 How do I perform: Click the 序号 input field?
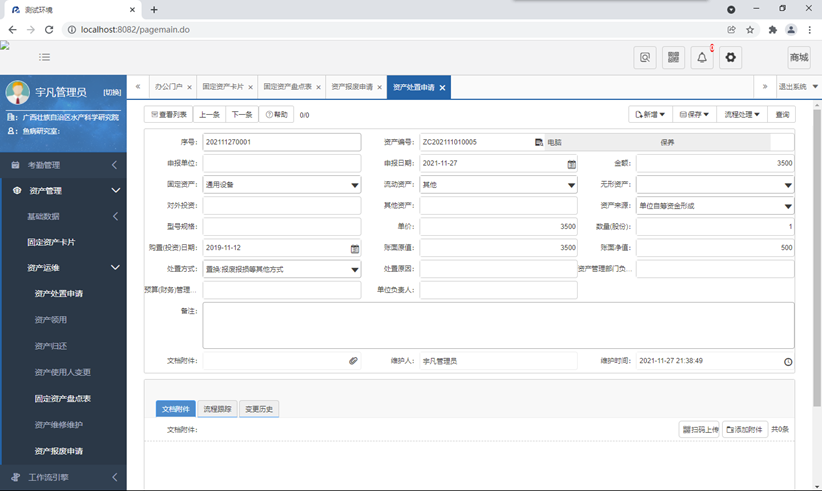pos(282,142)
